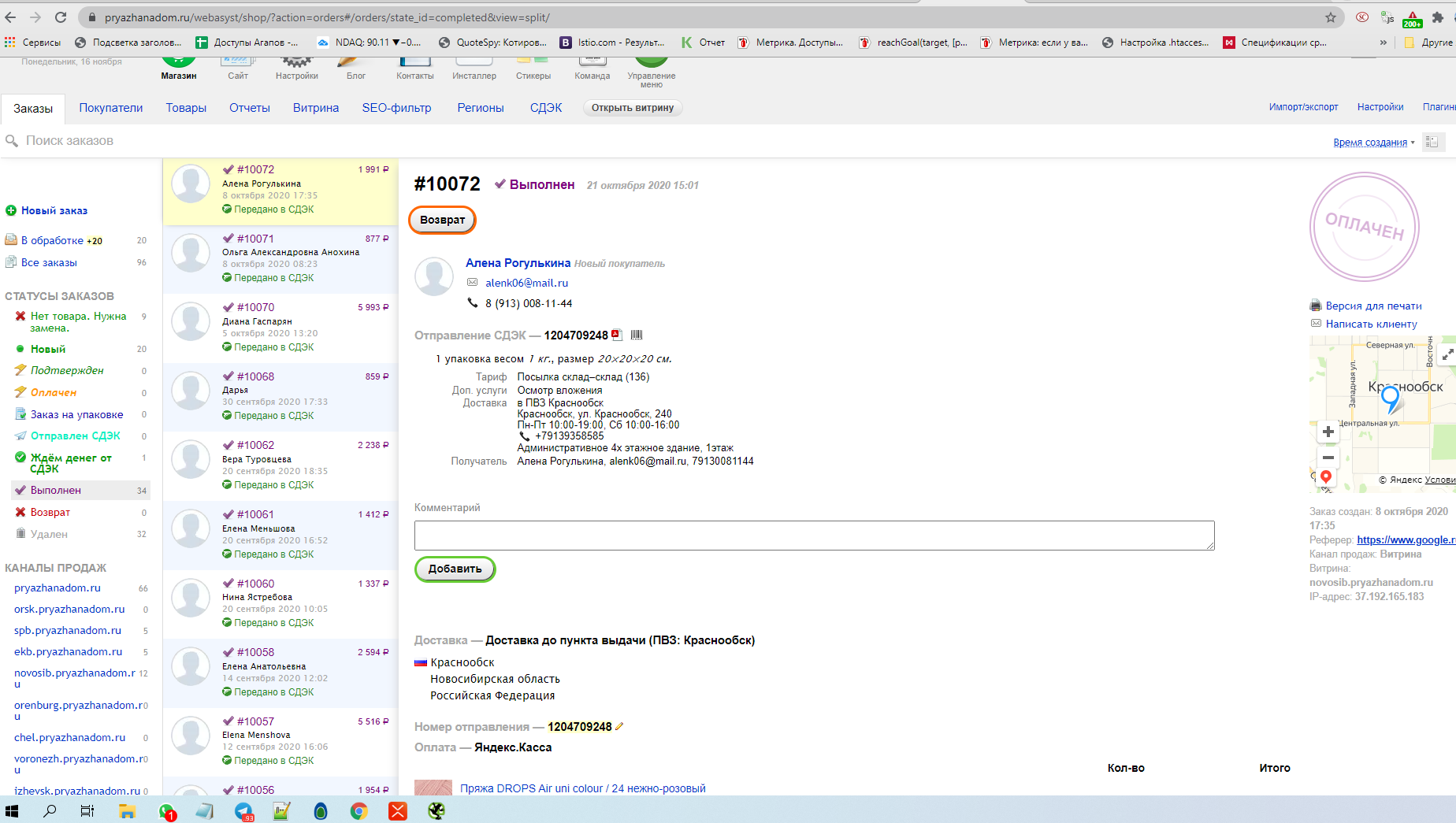Click into the Комментарий text area
Viewport: 1456px width, 823px height.
pyautogui.click(x=814, y=536)
